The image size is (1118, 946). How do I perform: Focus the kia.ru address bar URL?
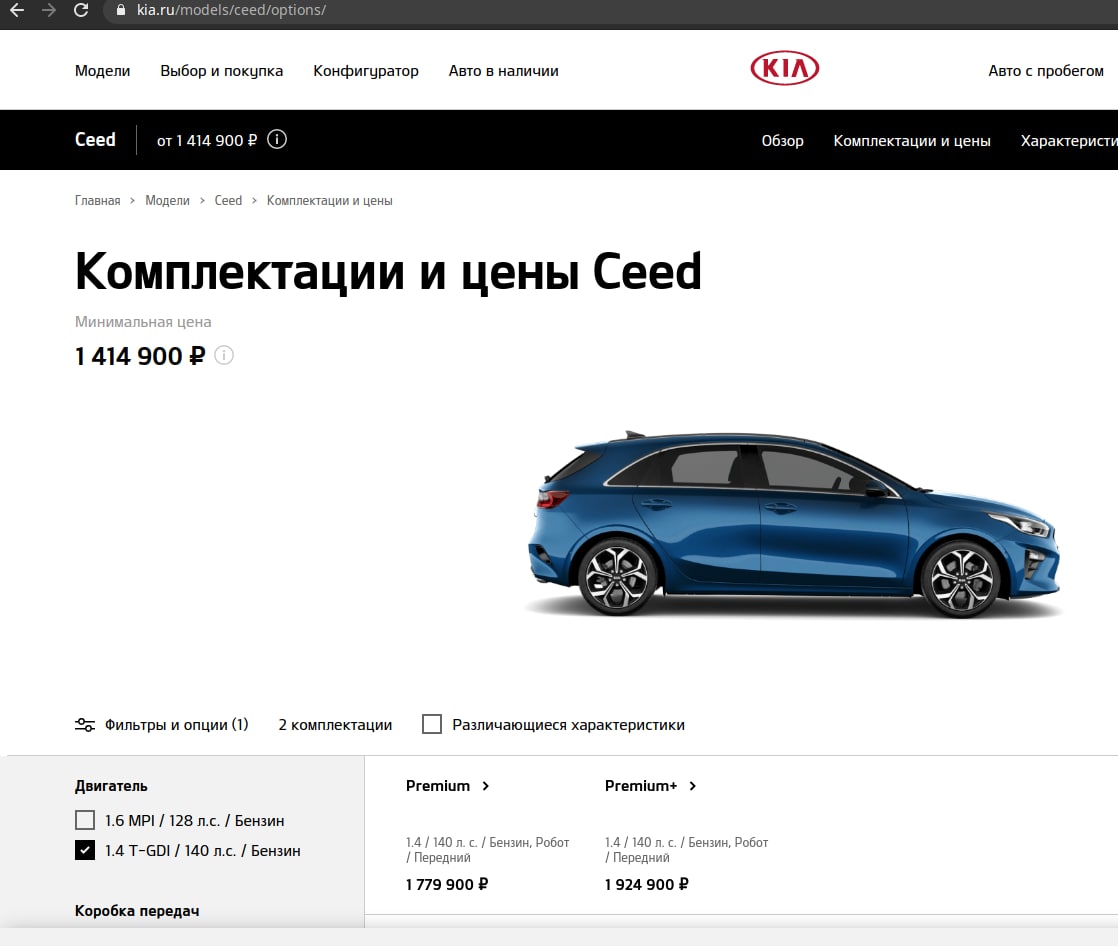click(231, 10)
